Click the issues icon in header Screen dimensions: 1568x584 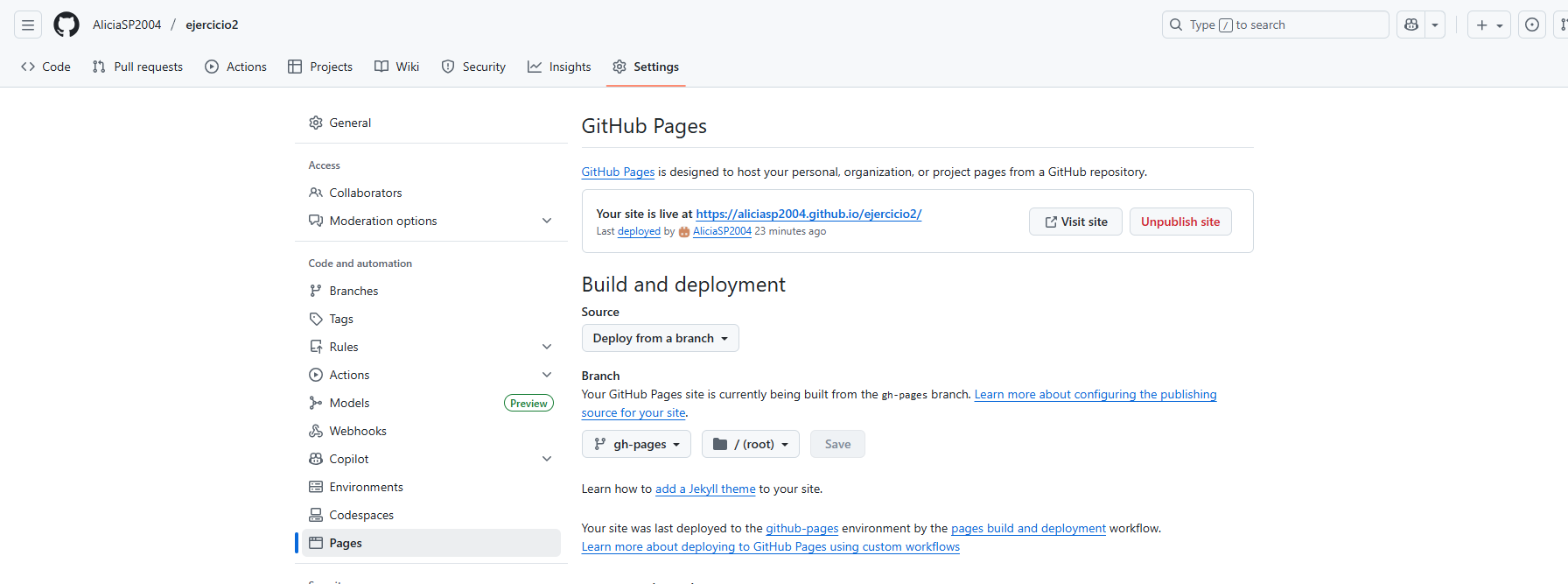(1531, 25)
